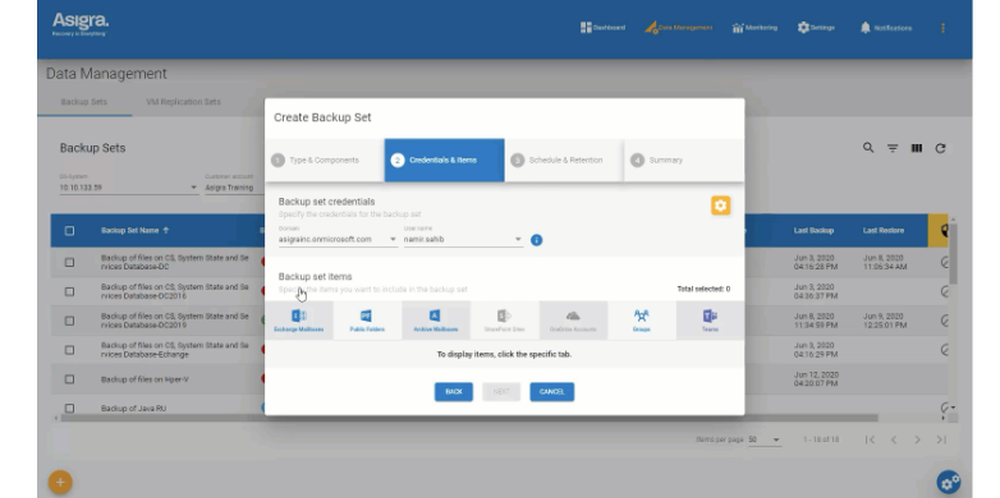This screenshot has width=1000, height=498.
Task: Select the Teams item tab
Action: coord(710,320)
